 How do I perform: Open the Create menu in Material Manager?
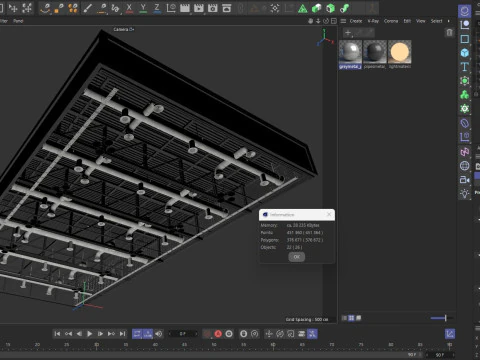point(356,21)
